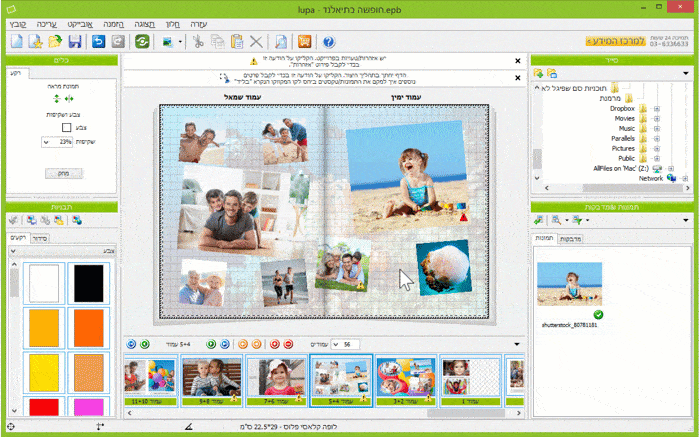Open the shopping cart order icon
The image size is (700, 437).
tap(304, 41)
